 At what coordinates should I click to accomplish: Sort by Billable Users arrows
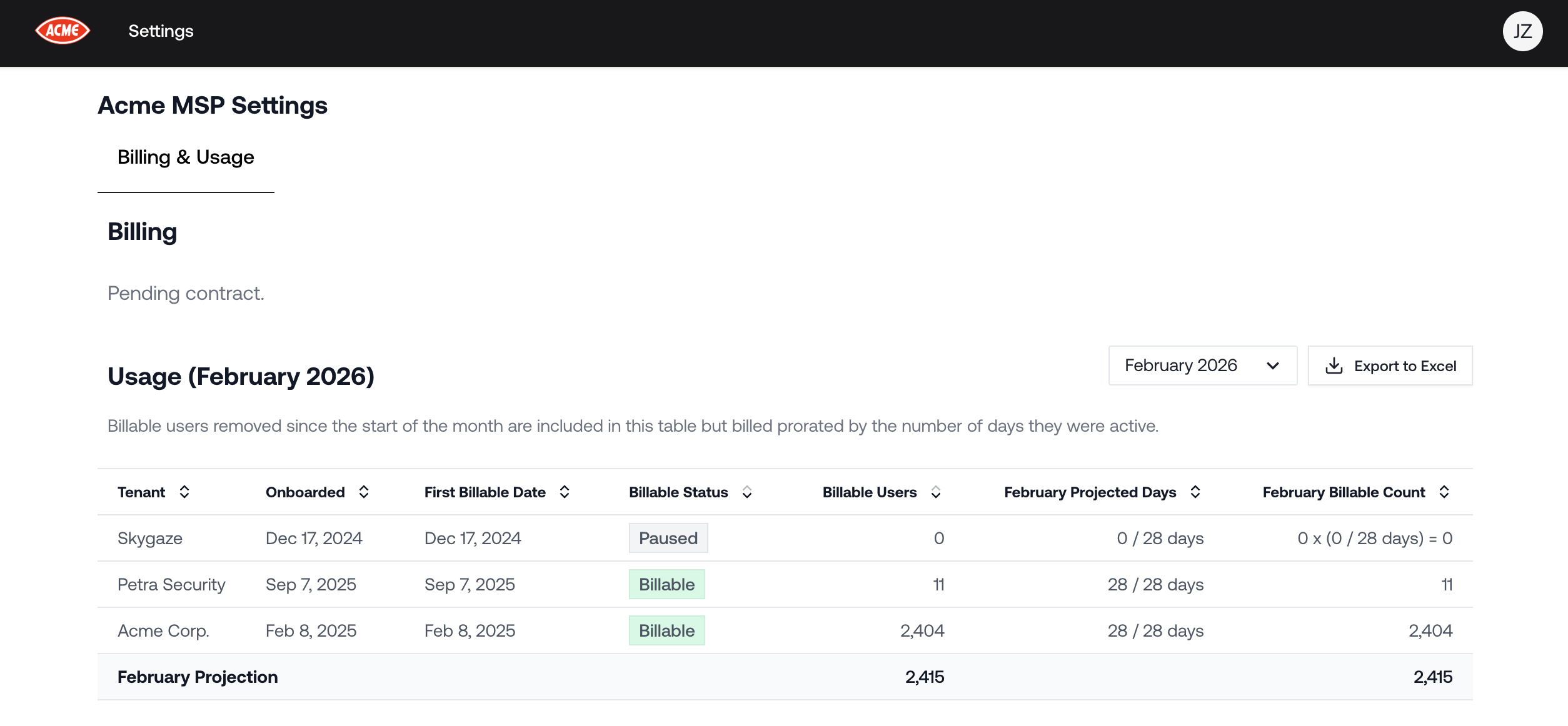coord(936,492)
